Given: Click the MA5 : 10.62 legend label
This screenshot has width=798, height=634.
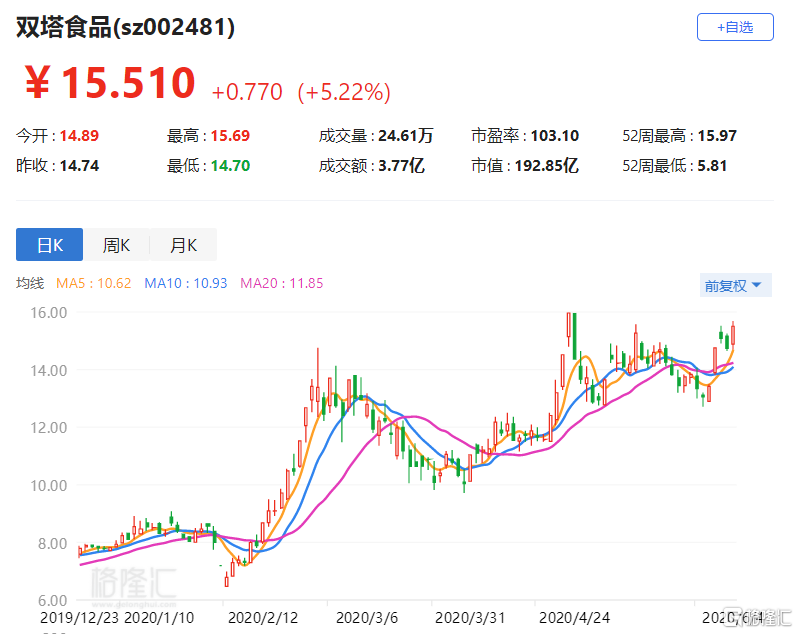Looking at the screenshot, I should pyautogui.click(x=94, y=283).
